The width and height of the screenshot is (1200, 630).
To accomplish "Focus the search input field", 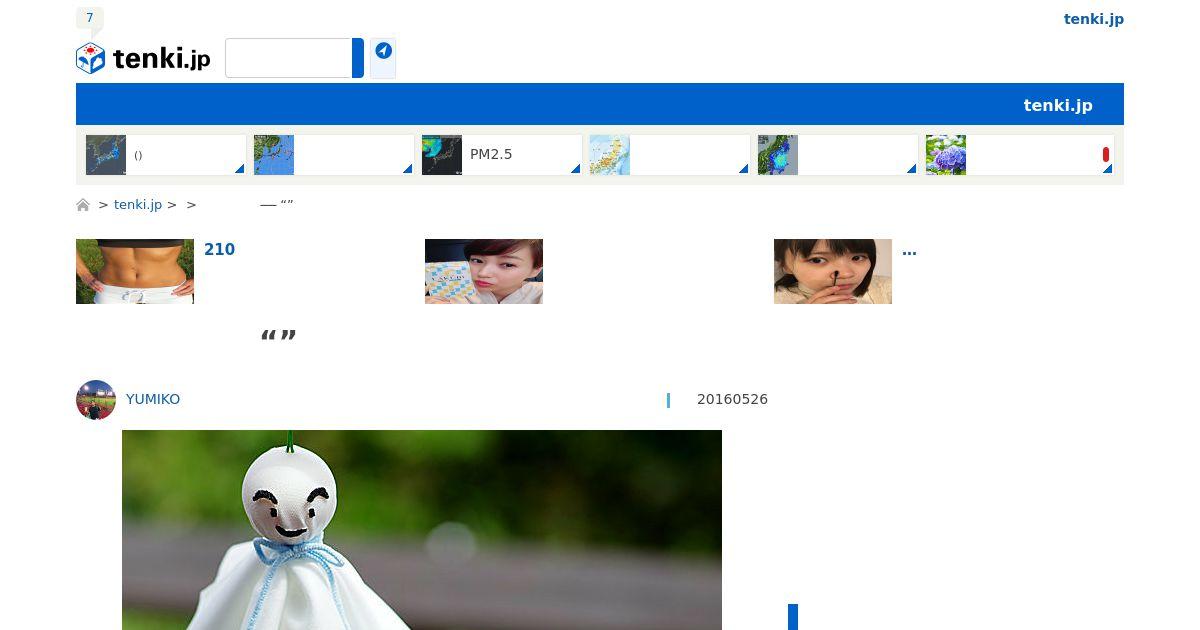I will click(x=288, y=58).
